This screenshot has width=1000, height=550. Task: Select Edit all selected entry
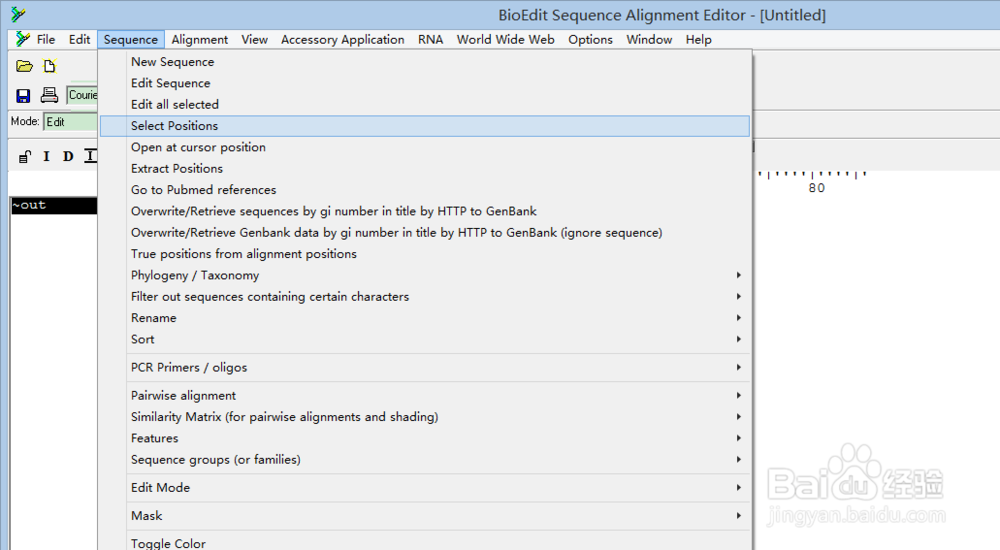pyautogui.click(x=425, y=105)
